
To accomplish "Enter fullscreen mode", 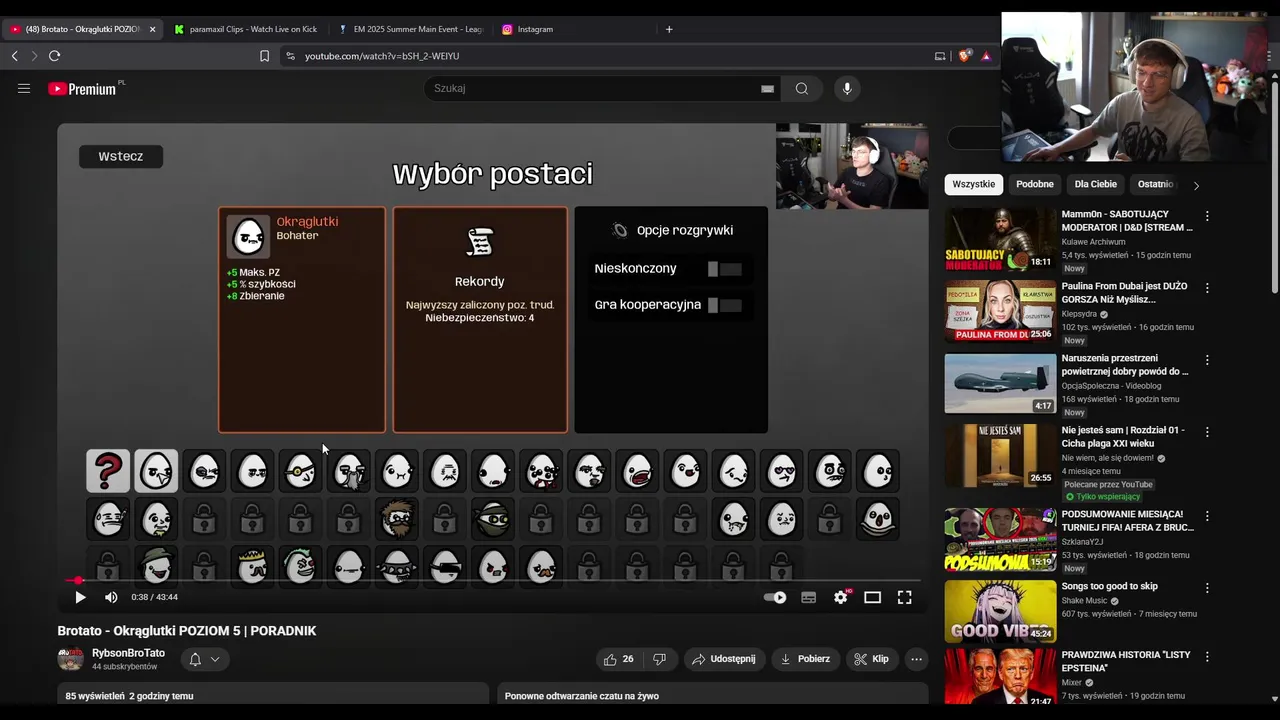I will point(904,597).
